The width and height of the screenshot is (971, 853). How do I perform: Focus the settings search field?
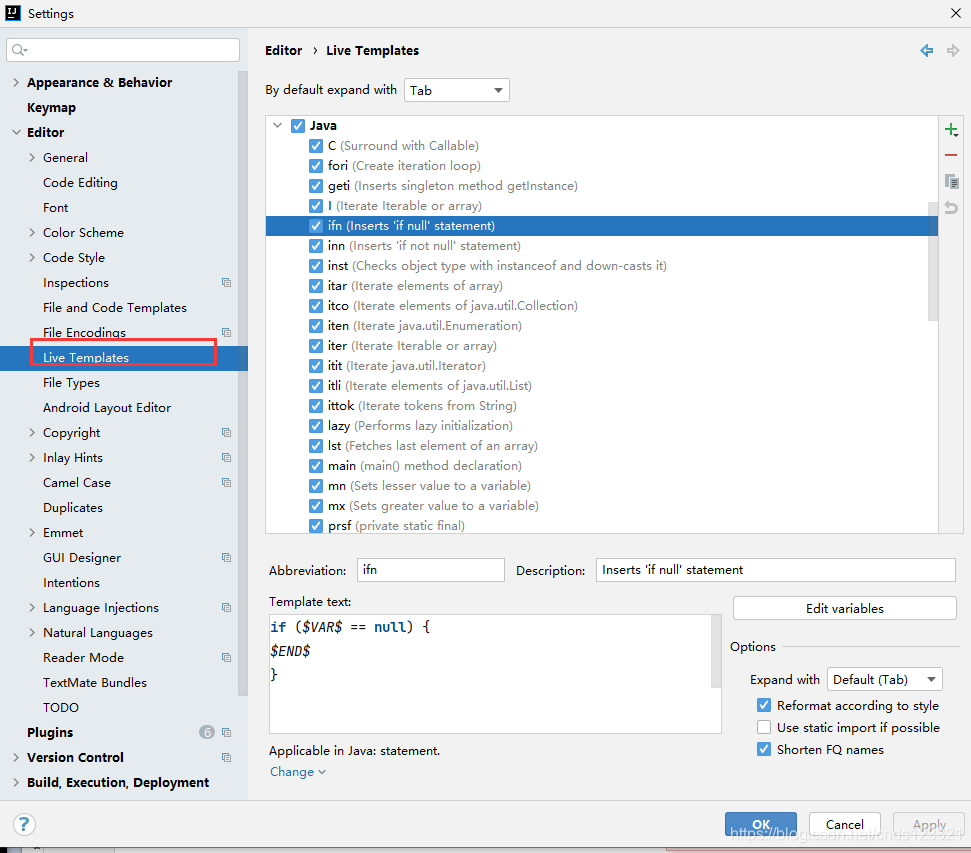(123, 50)
